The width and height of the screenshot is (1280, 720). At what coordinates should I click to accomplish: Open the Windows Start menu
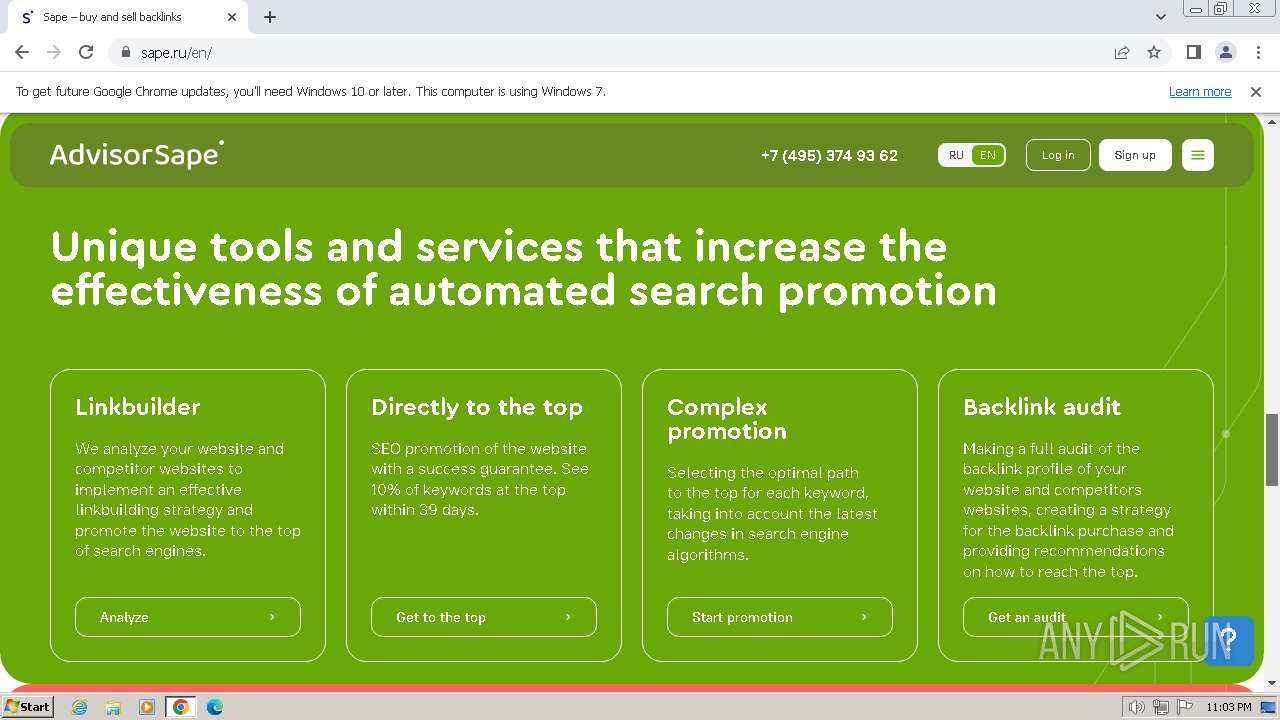28,706
